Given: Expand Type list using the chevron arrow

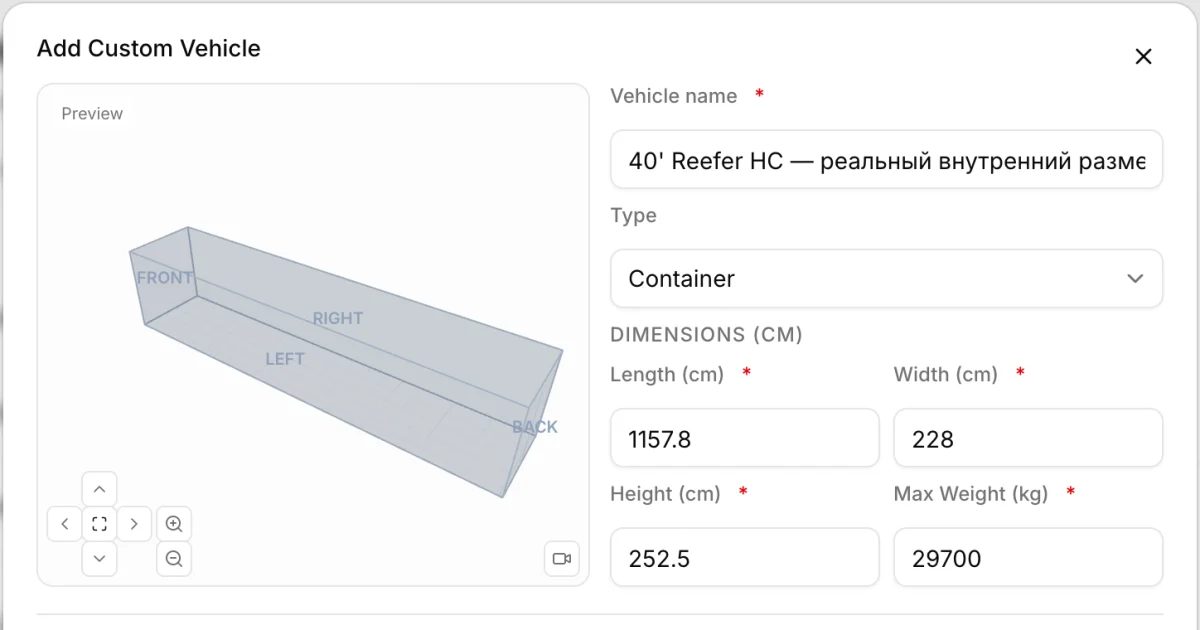Looking at the screenshot, I should click(1135, 278).
